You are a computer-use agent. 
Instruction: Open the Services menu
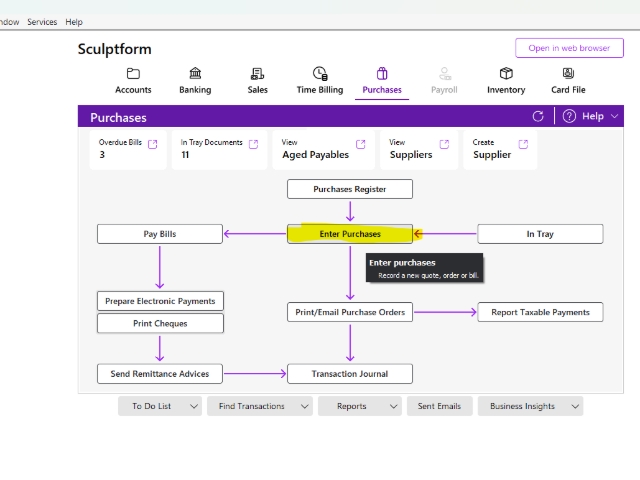pos(42,22)
